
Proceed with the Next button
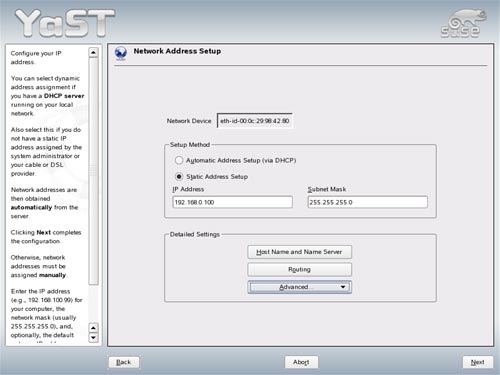[x=477, y=362]
